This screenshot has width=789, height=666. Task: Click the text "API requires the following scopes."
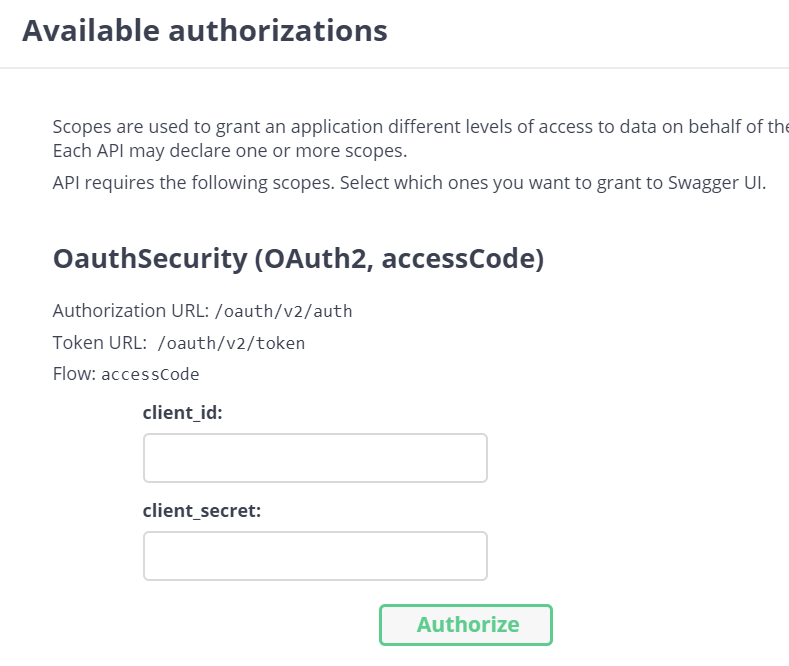pos(190,183)
